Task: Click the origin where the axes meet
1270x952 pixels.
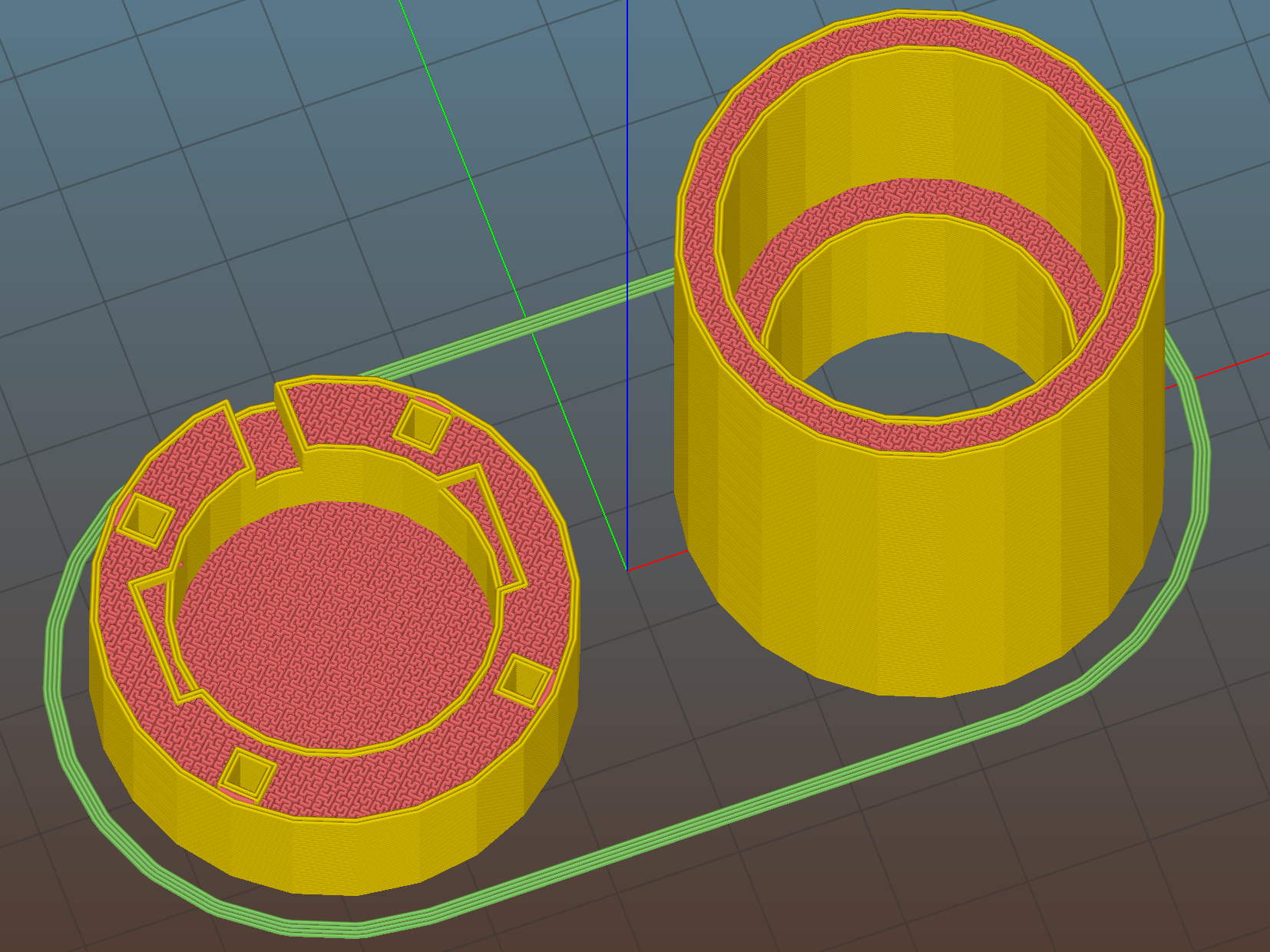Action: point(627,570)
